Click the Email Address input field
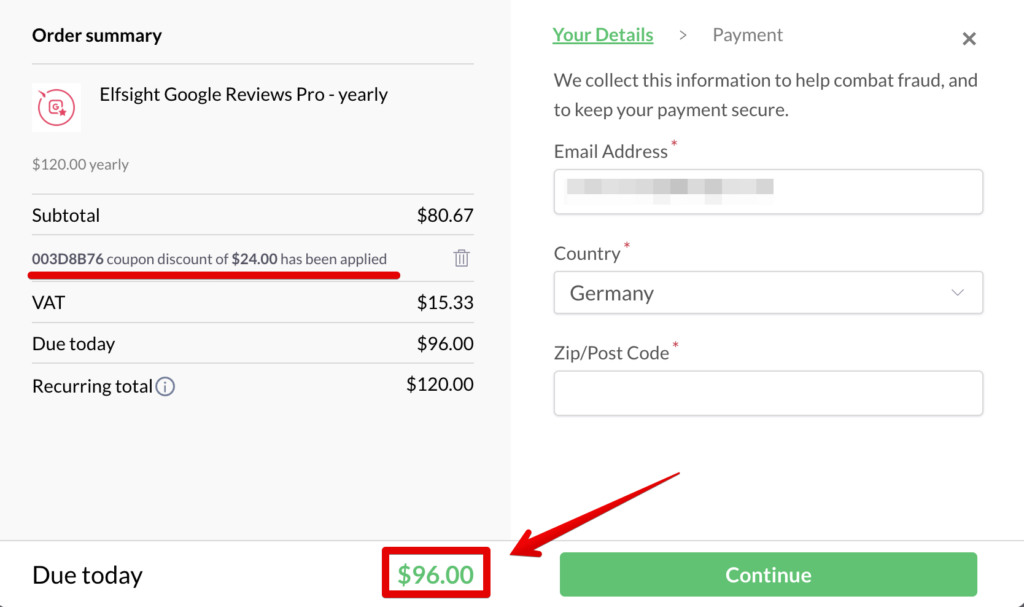Screen dimensions: 1024x607 click(767, 191)
